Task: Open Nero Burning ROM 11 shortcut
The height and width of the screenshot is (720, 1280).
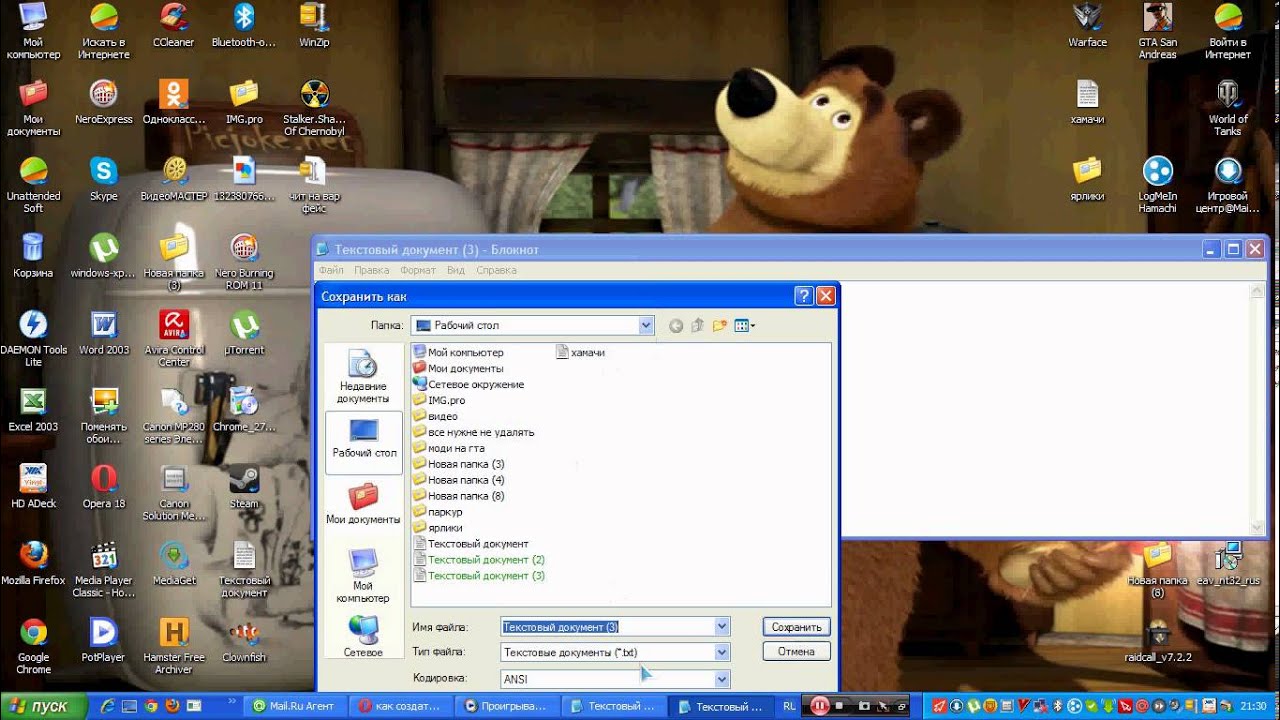Action: point(244,261)
